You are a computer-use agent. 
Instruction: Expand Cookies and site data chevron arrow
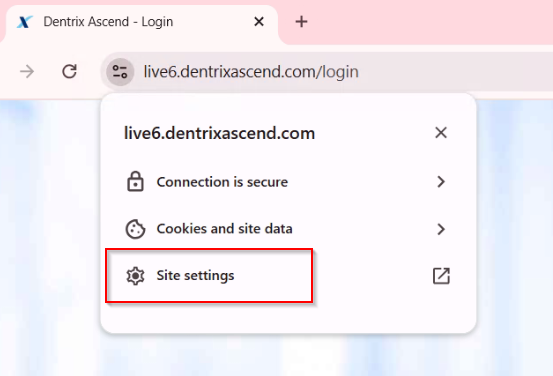tap(441, 229)
